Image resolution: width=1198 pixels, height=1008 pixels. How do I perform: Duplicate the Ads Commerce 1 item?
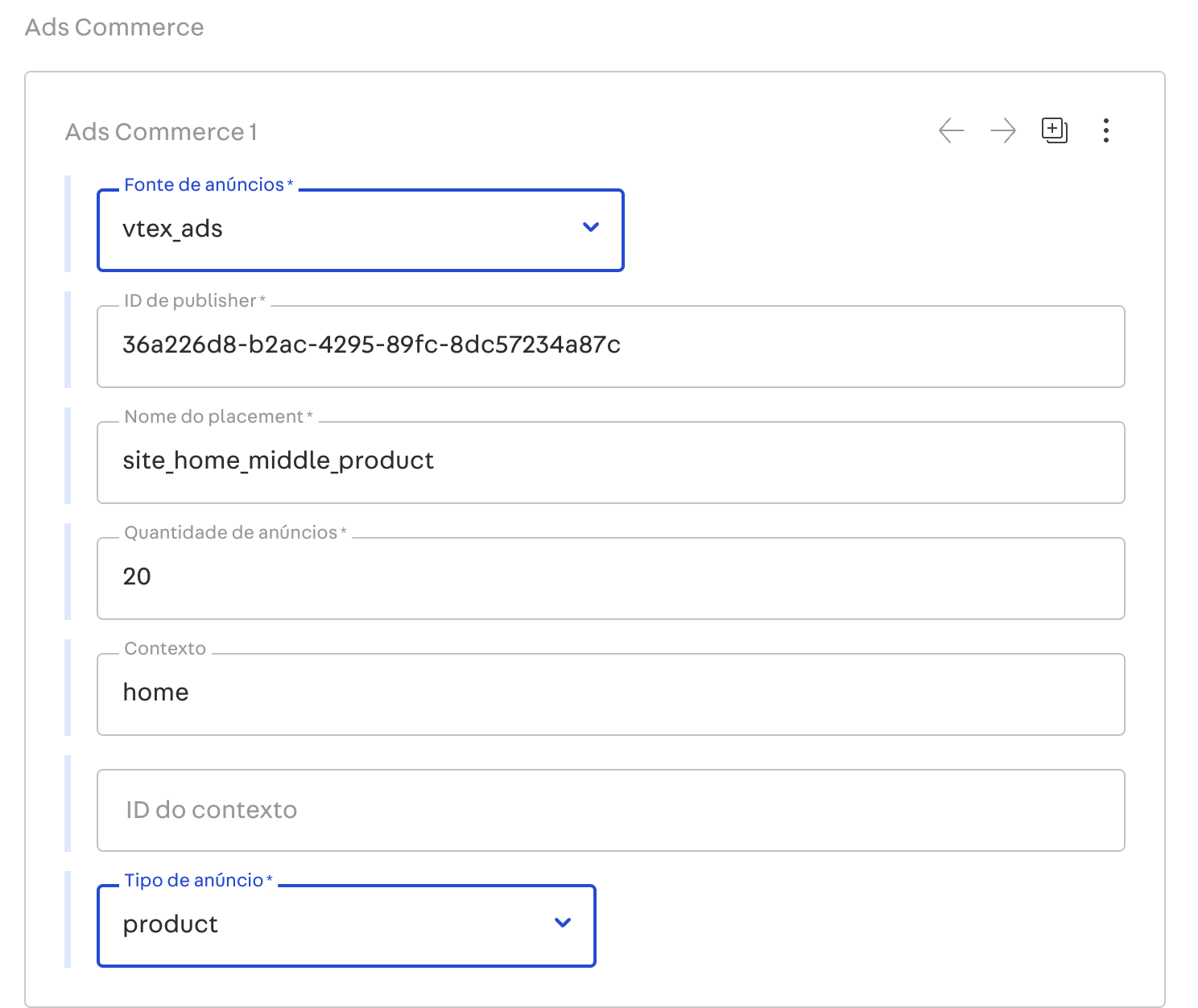tap(1054, 130)
